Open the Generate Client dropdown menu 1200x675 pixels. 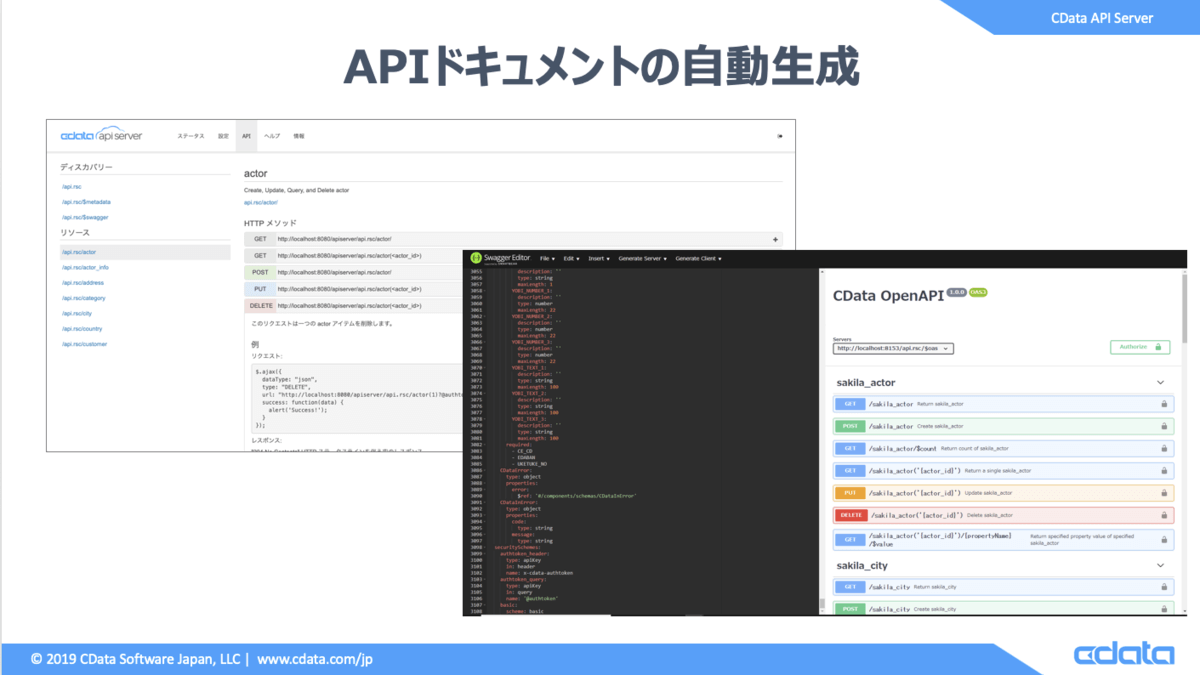(x=698, y=258)
